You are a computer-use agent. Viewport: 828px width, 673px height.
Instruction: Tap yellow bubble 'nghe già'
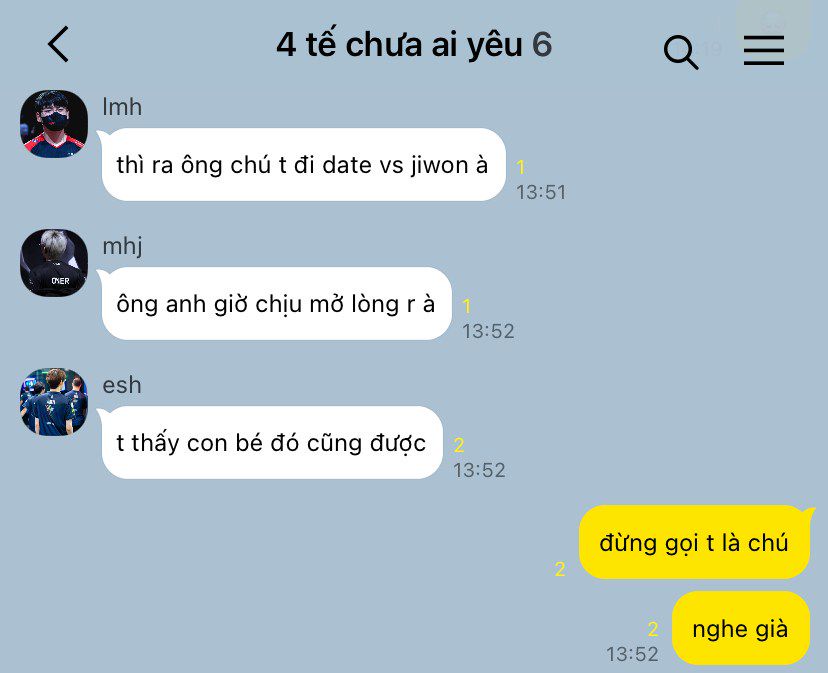tap(740, 628)
